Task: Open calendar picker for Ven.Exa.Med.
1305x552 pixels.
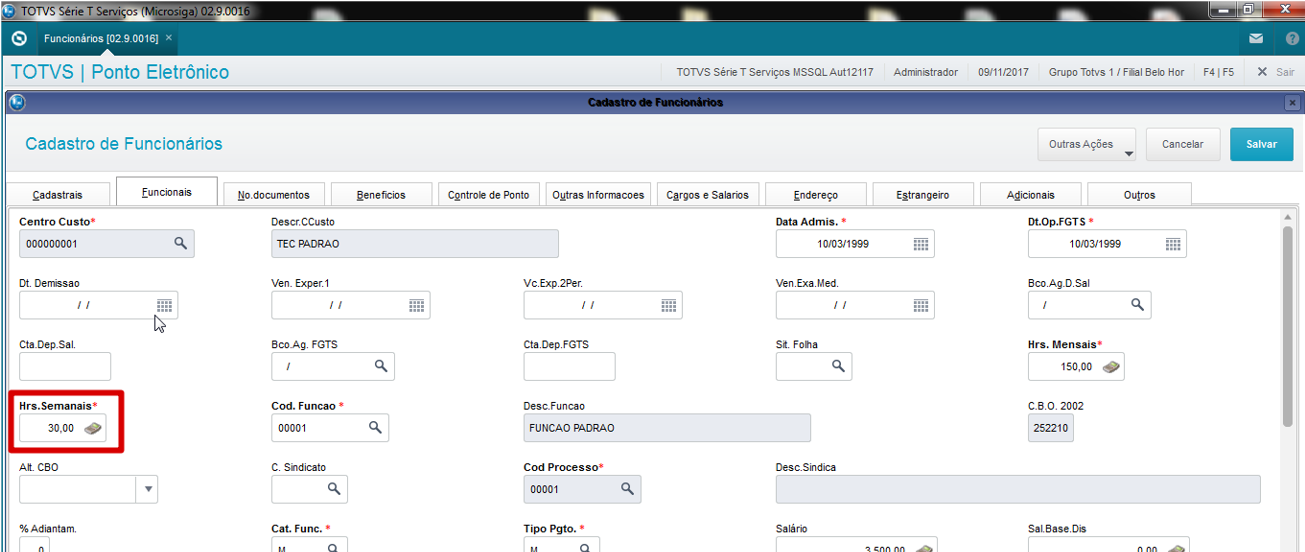Action: 921,305
